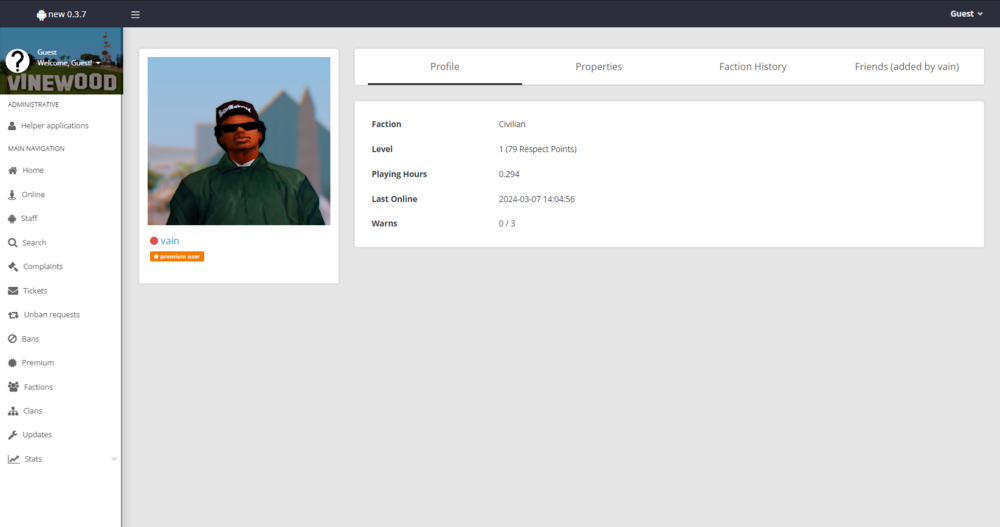Image resolution: width=1000 pixels, height=527 pixels.
Task: Click the player skin profile image
Action: [239, 141]
